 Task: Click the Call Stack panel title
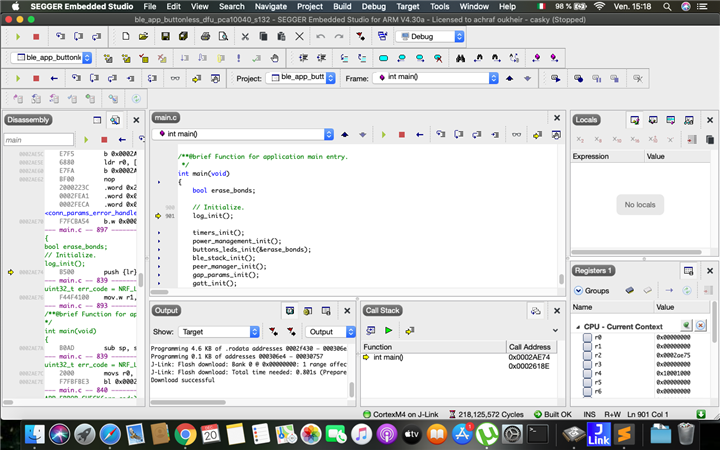tap(382, 310)
